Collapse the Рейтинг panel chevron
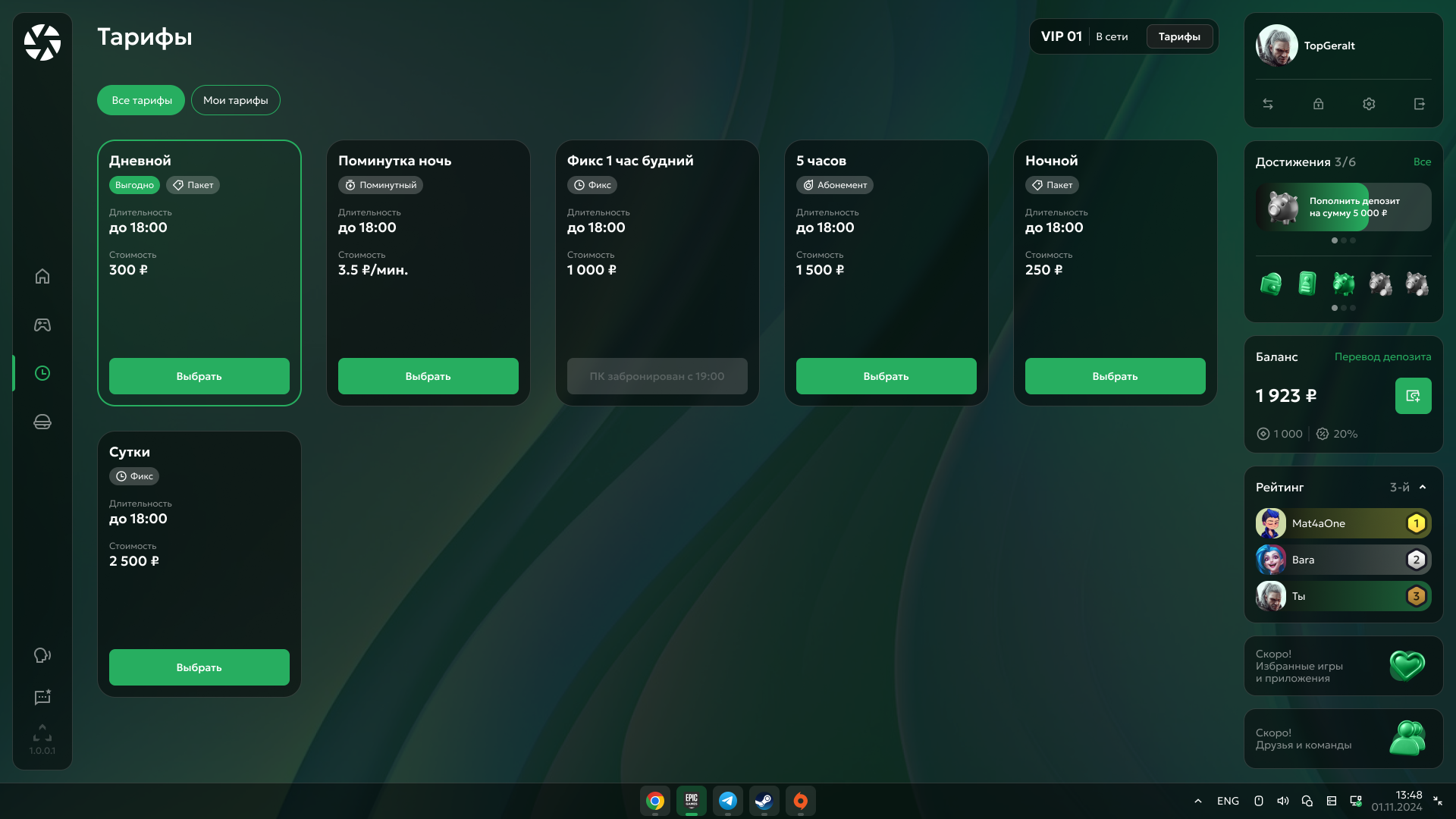Screen dimensions: 1456x819 (x=1423, y=487)
